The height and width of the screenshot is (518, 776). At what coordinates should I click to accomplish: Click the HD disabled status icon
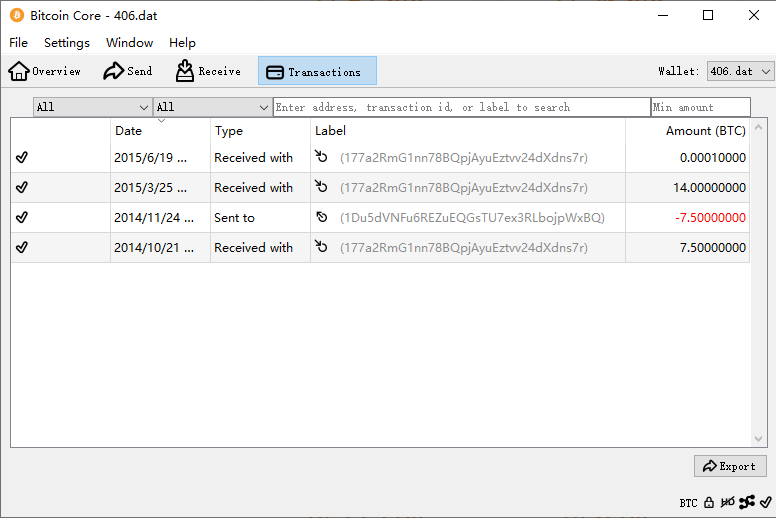click(727, 503)
